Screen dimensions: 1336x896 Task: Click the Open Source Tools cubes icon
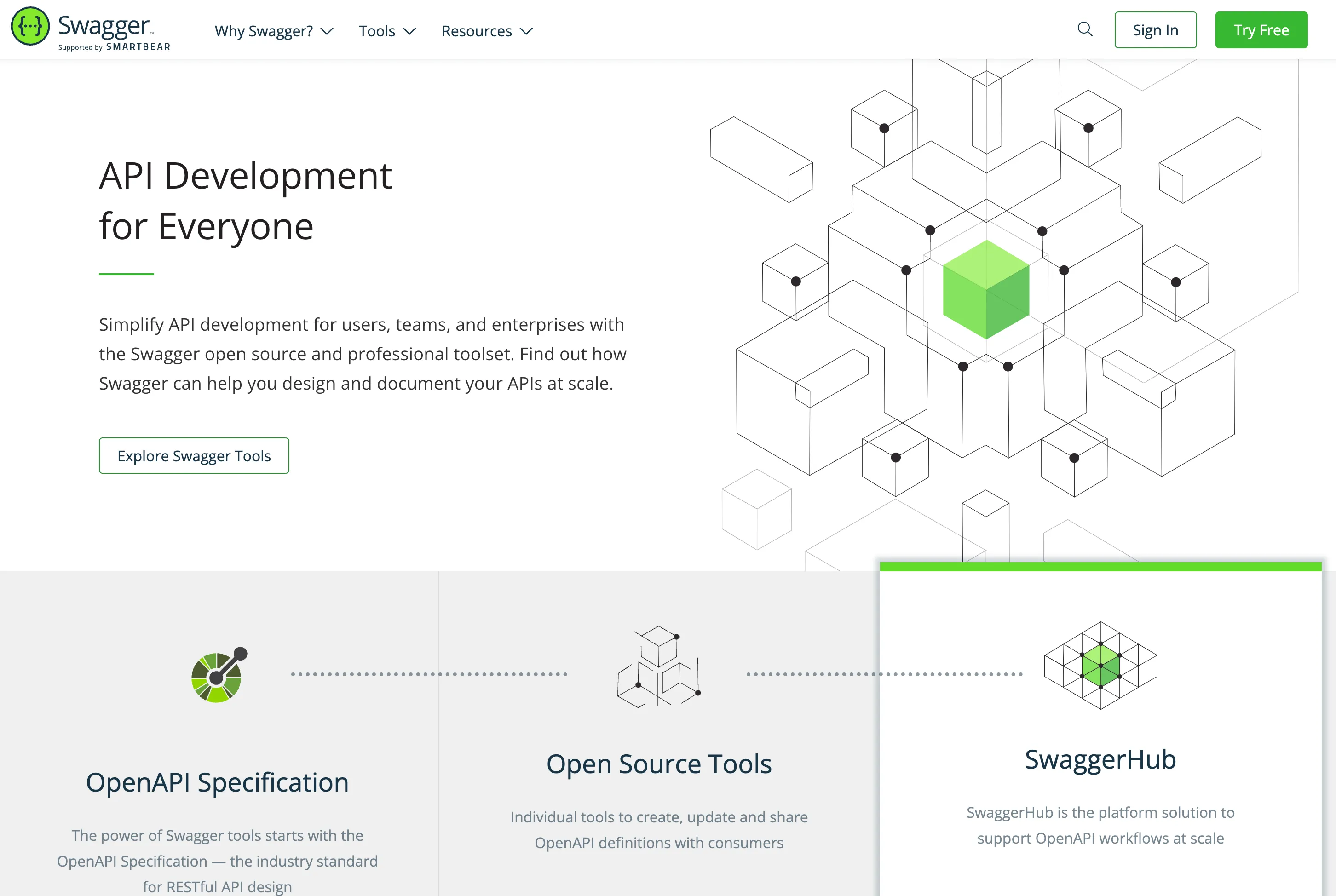659,666
